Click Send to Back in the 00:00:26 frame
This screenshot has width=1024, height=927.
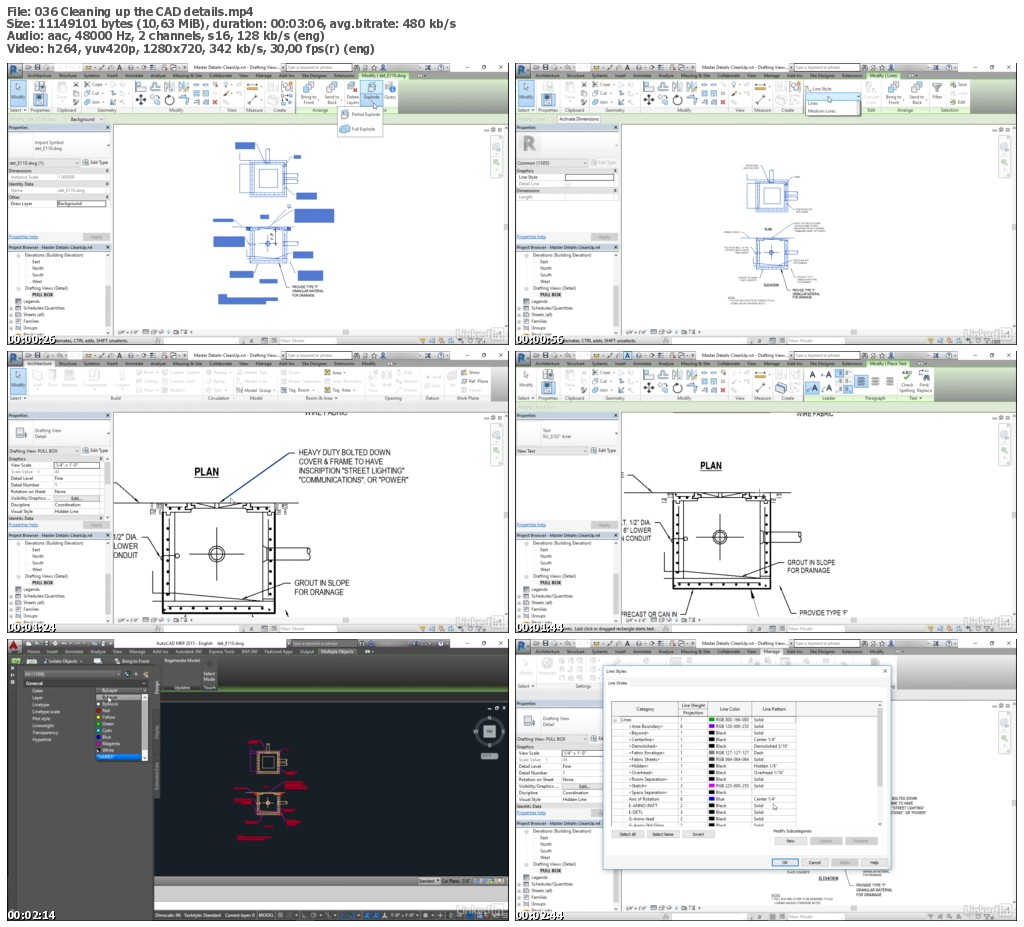pos(332,91)
